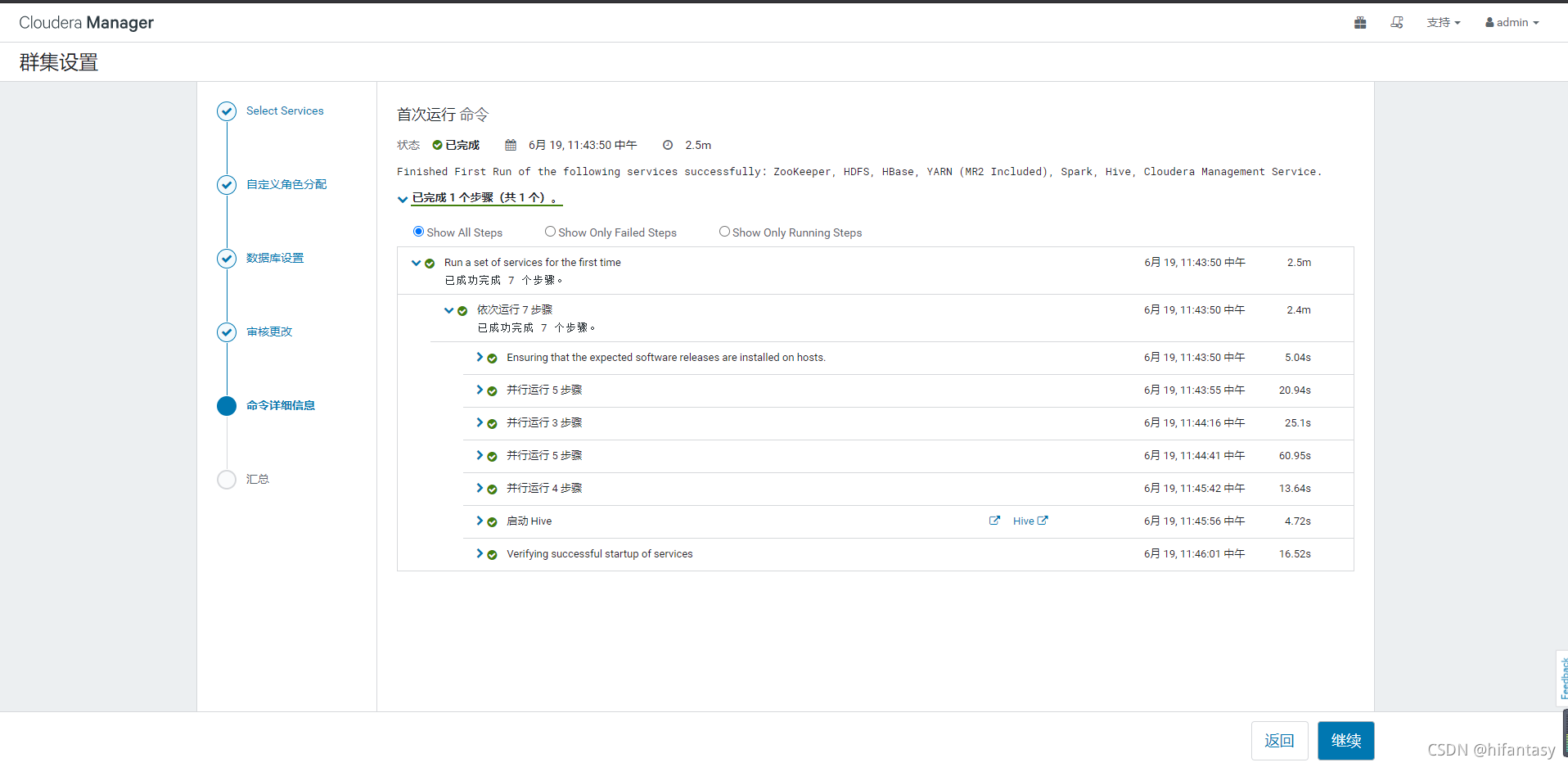Image resolution: width=1568 pixels, height=767 pixels.
Task: Go to the 审核更改 wizard step
Action: click(269, 332)
